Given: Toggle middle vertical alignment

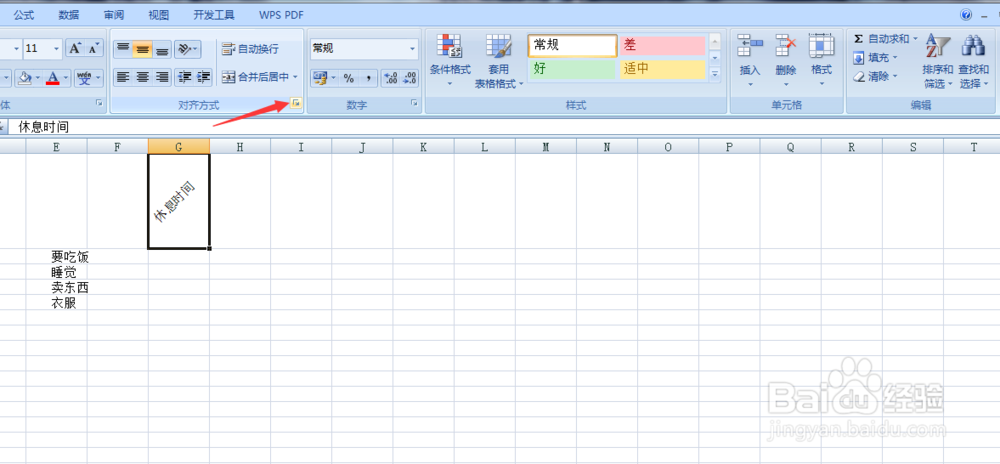Looking at the screenshot, I should point(142,48).
